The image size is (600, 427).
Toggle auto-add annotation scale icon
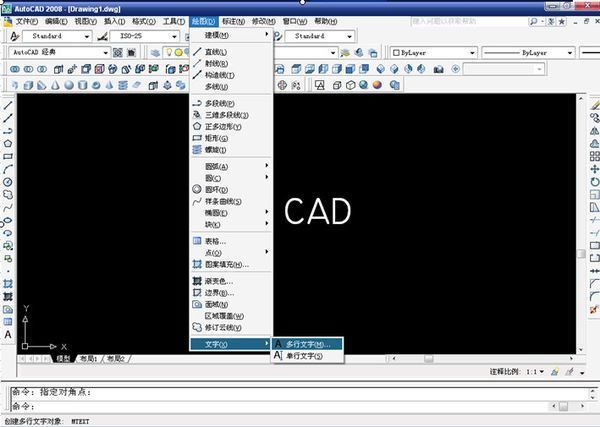(x=569, y=372)
